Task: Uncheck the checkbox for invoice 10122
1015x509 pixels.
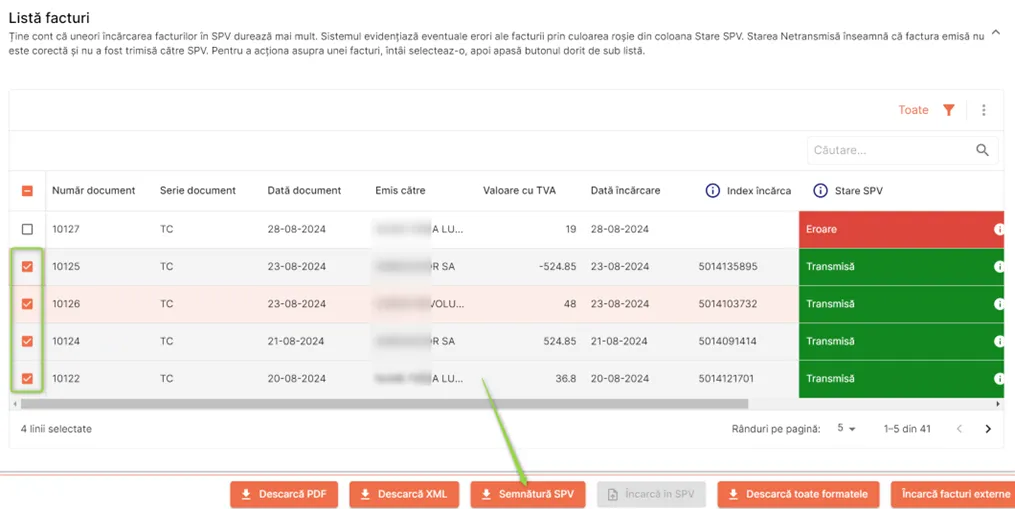Action: 27,378
